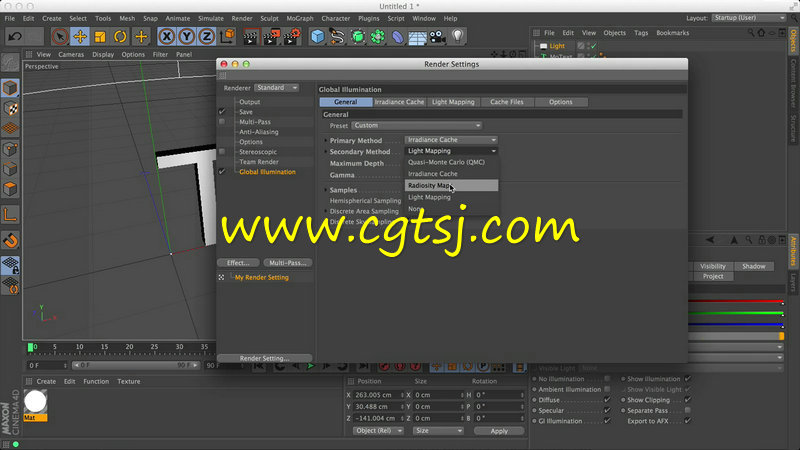Image resolution: width=800 pixels, height=450 pixels.
Task: Click the coordinate system icon
Action: tap(227, 36)
